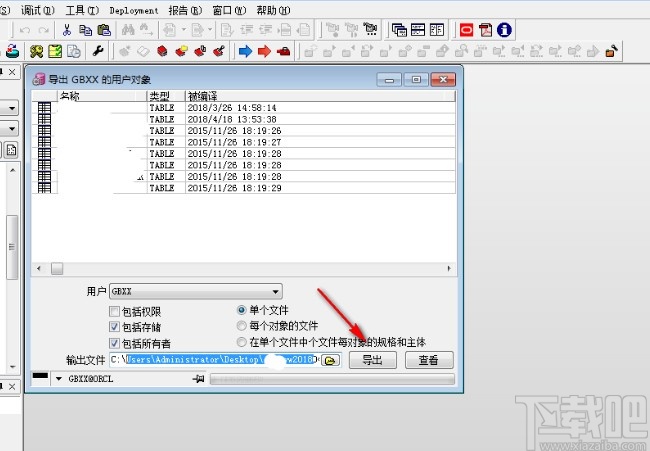Screen dimensions: 650x451
Task: Click the Copy icon in toolbar
Action: coord(85,30)
